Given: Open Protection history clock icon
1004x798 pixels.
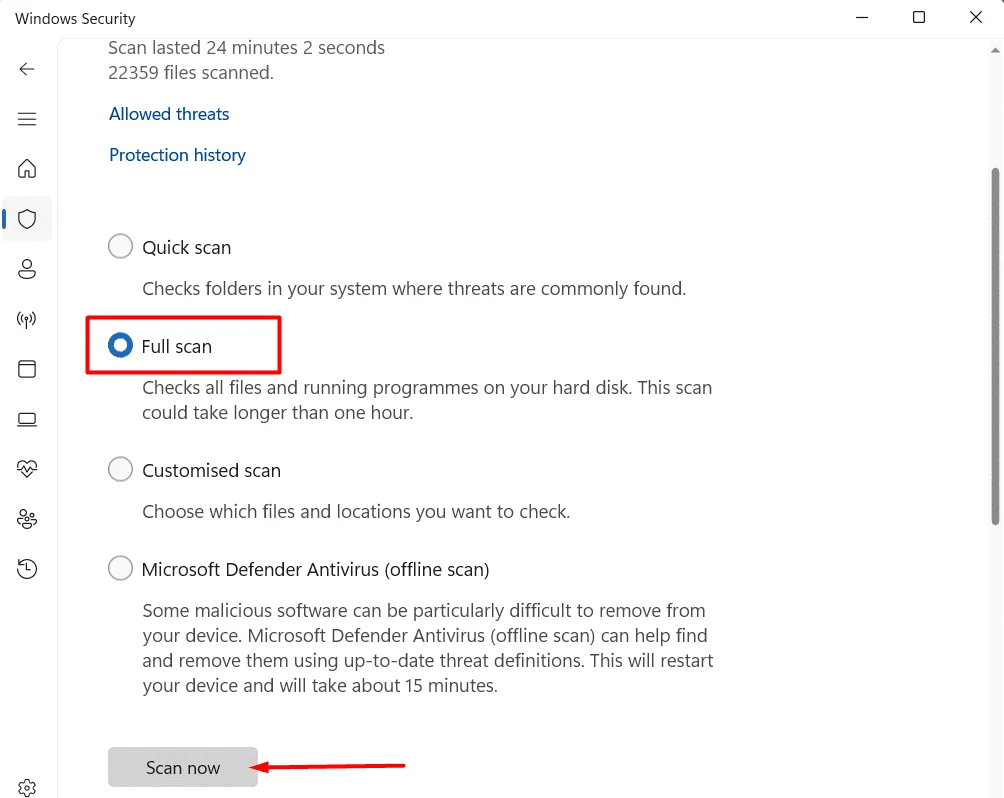Looking at the screenshot, I should click(27, 568).
